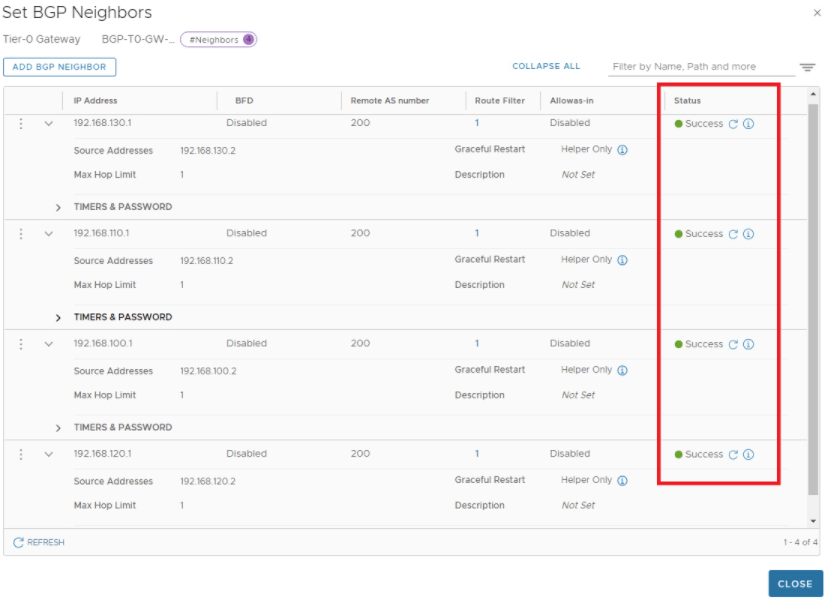This screenshot has height=603, width=829.
Task: Expand Timers & Password for 192.168.100.1
Action: (x=59, y=428)
